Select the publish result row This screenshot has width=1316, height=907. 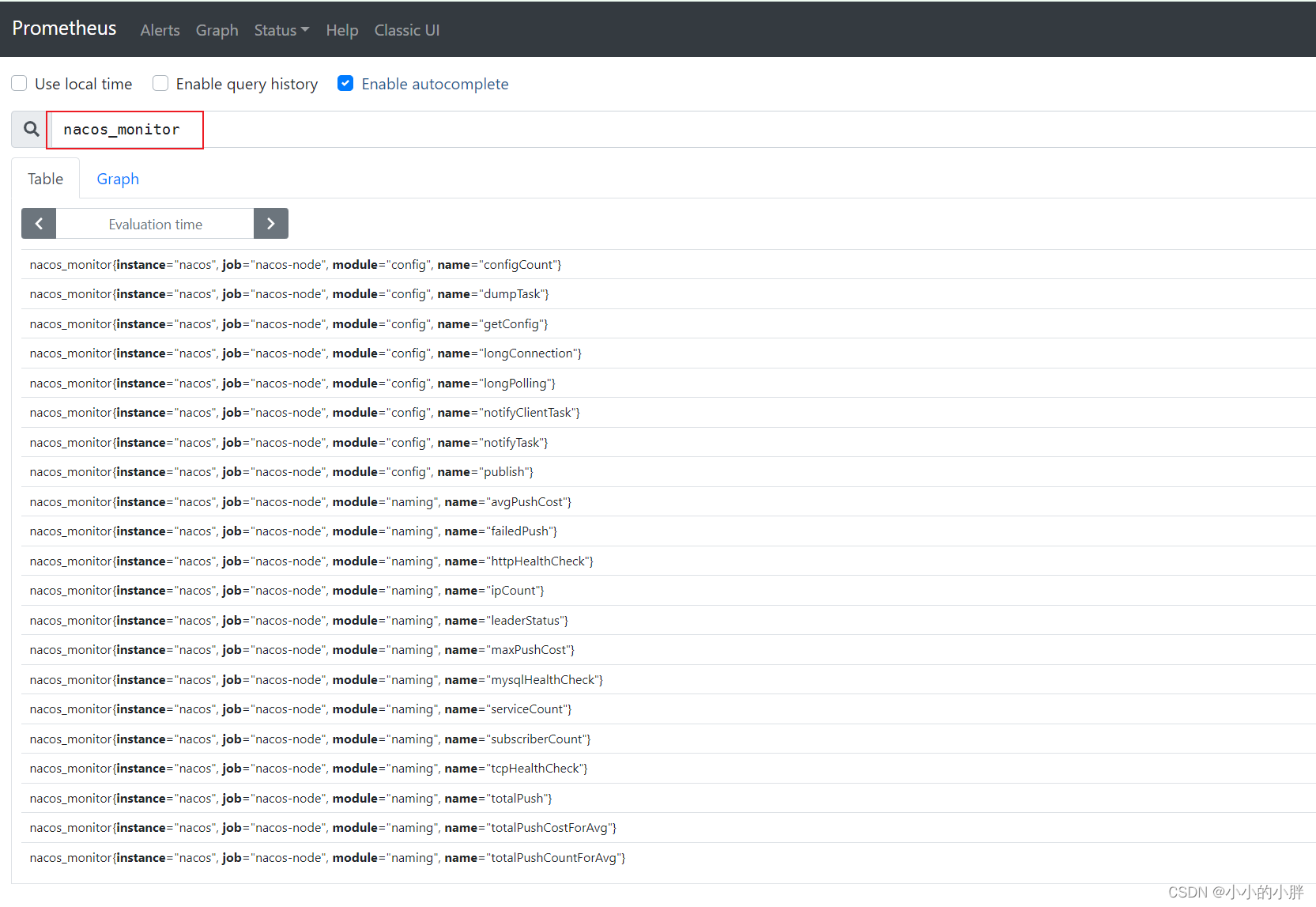(669, 472)
